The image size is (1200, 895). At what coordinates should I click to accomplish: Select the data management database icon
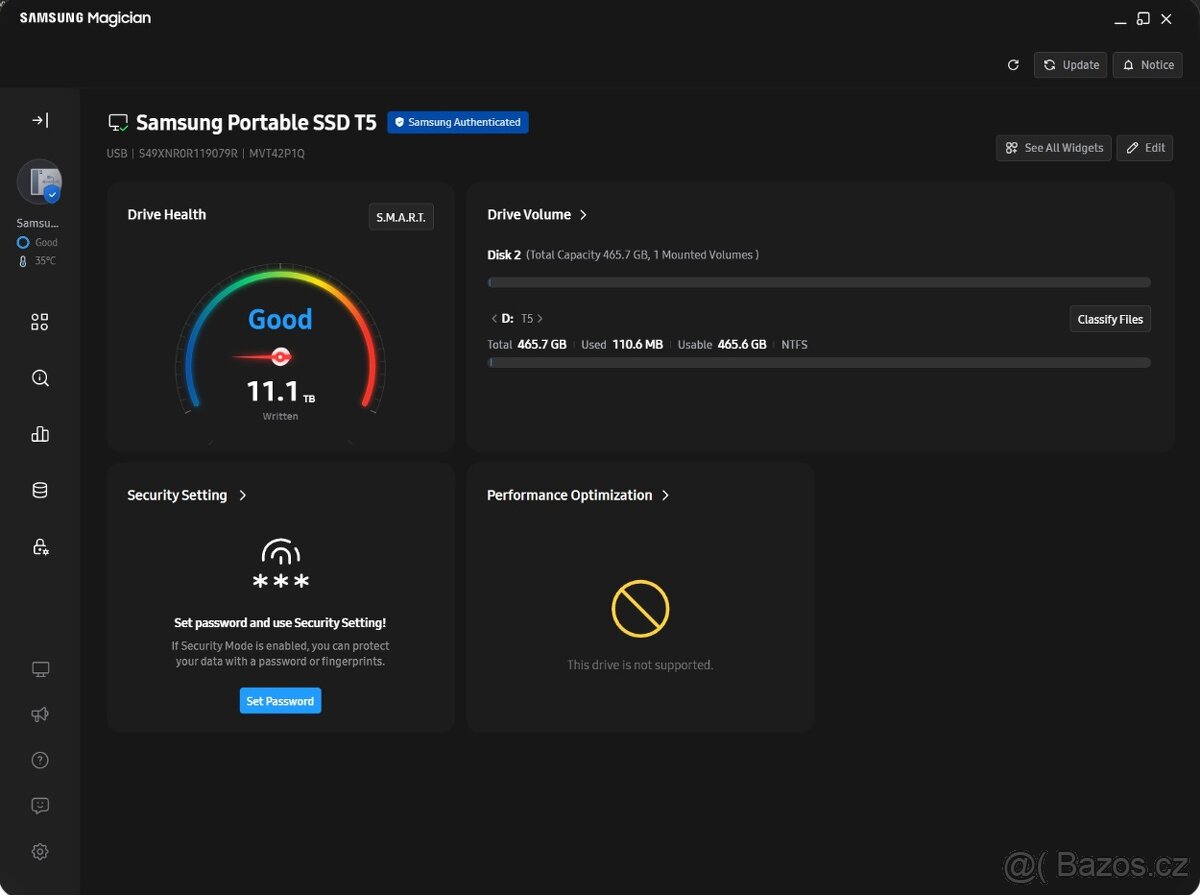click(40, 489)
